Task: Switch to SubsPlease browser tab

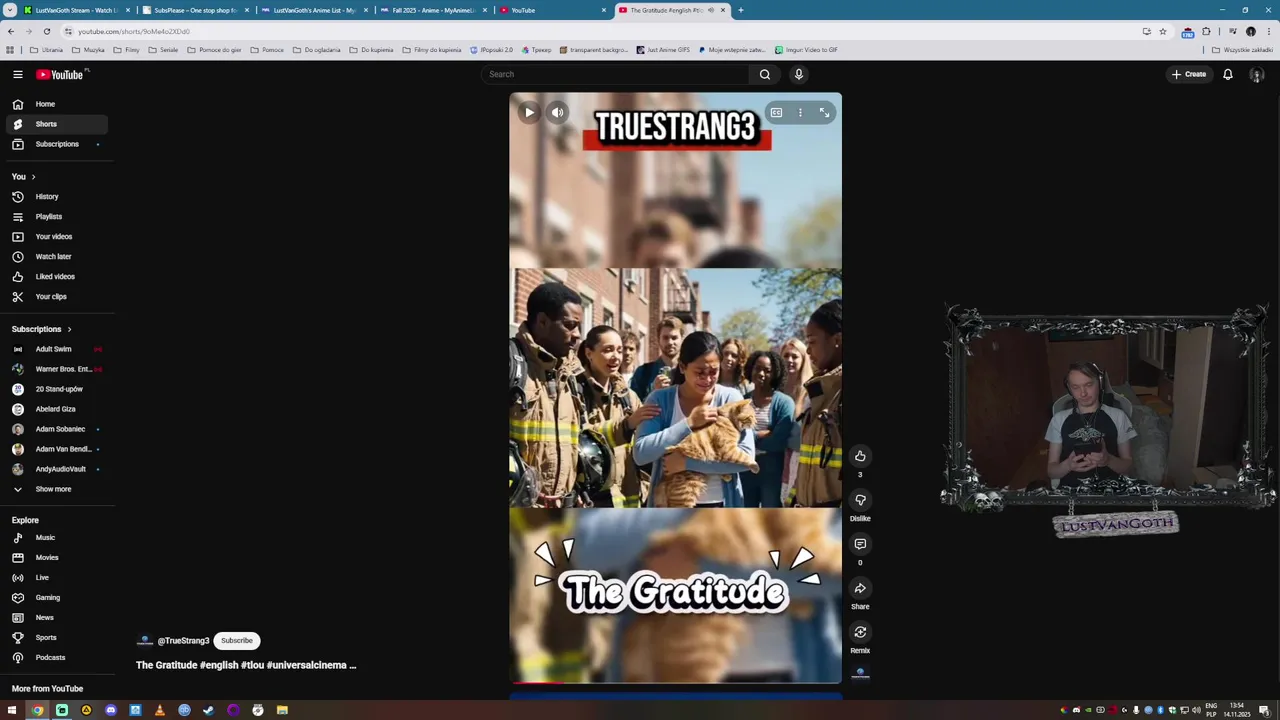Action: point(195,10)
